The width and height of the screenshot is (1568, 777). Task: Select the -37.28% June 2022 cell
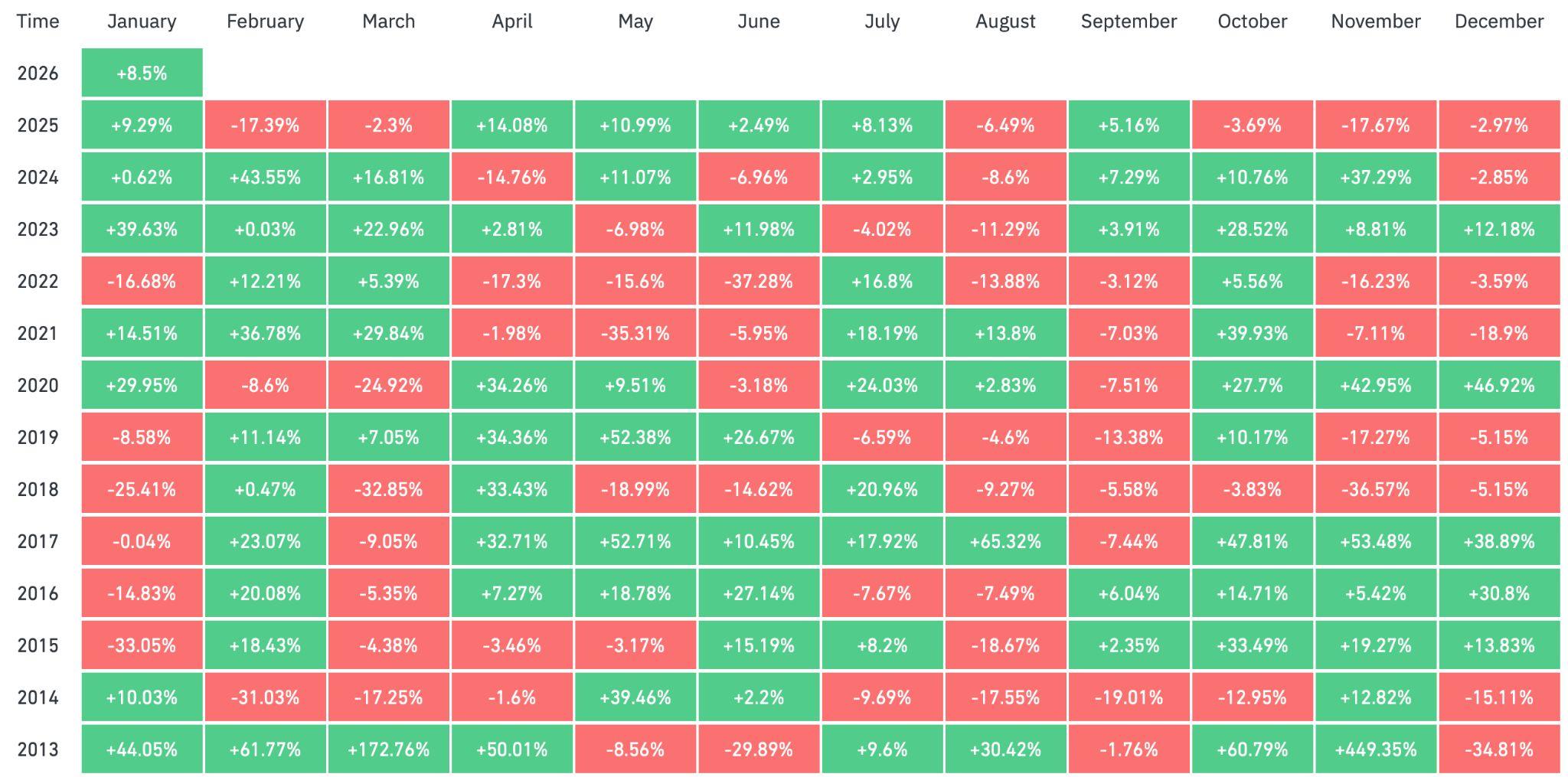tap(758, 282)
